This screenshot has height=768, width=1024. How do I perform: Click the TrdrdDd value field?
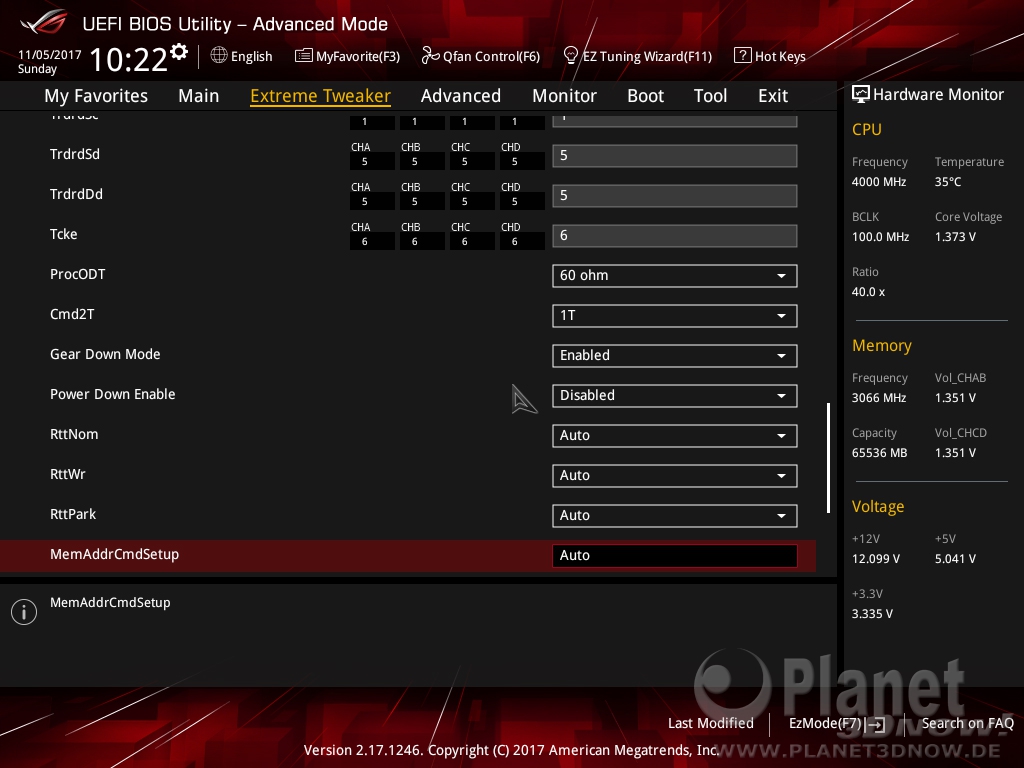point(675,196)
